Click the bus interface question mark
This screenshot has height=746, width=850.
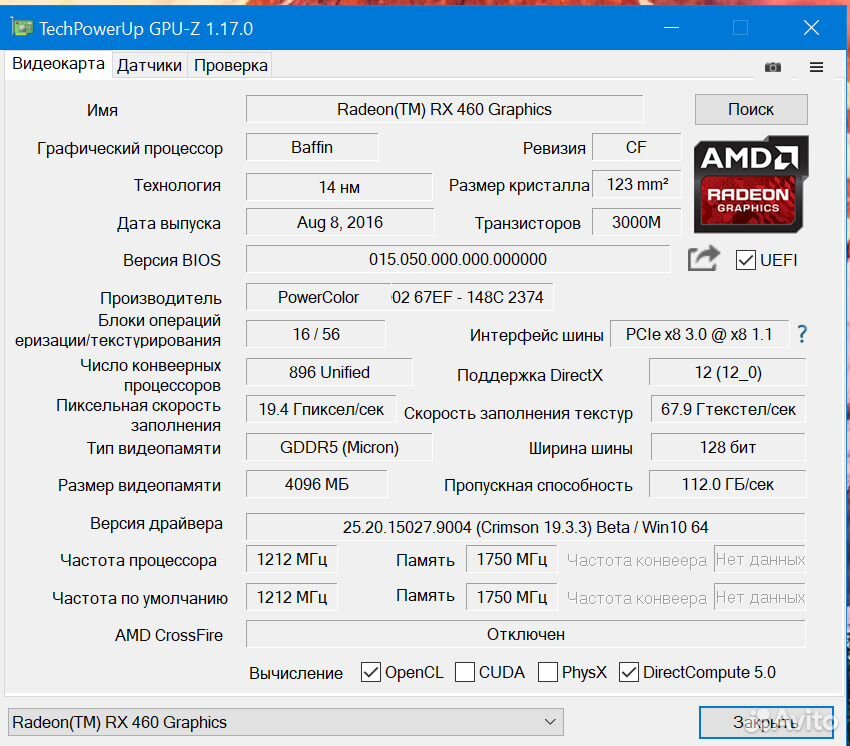(x=802, y=333)
